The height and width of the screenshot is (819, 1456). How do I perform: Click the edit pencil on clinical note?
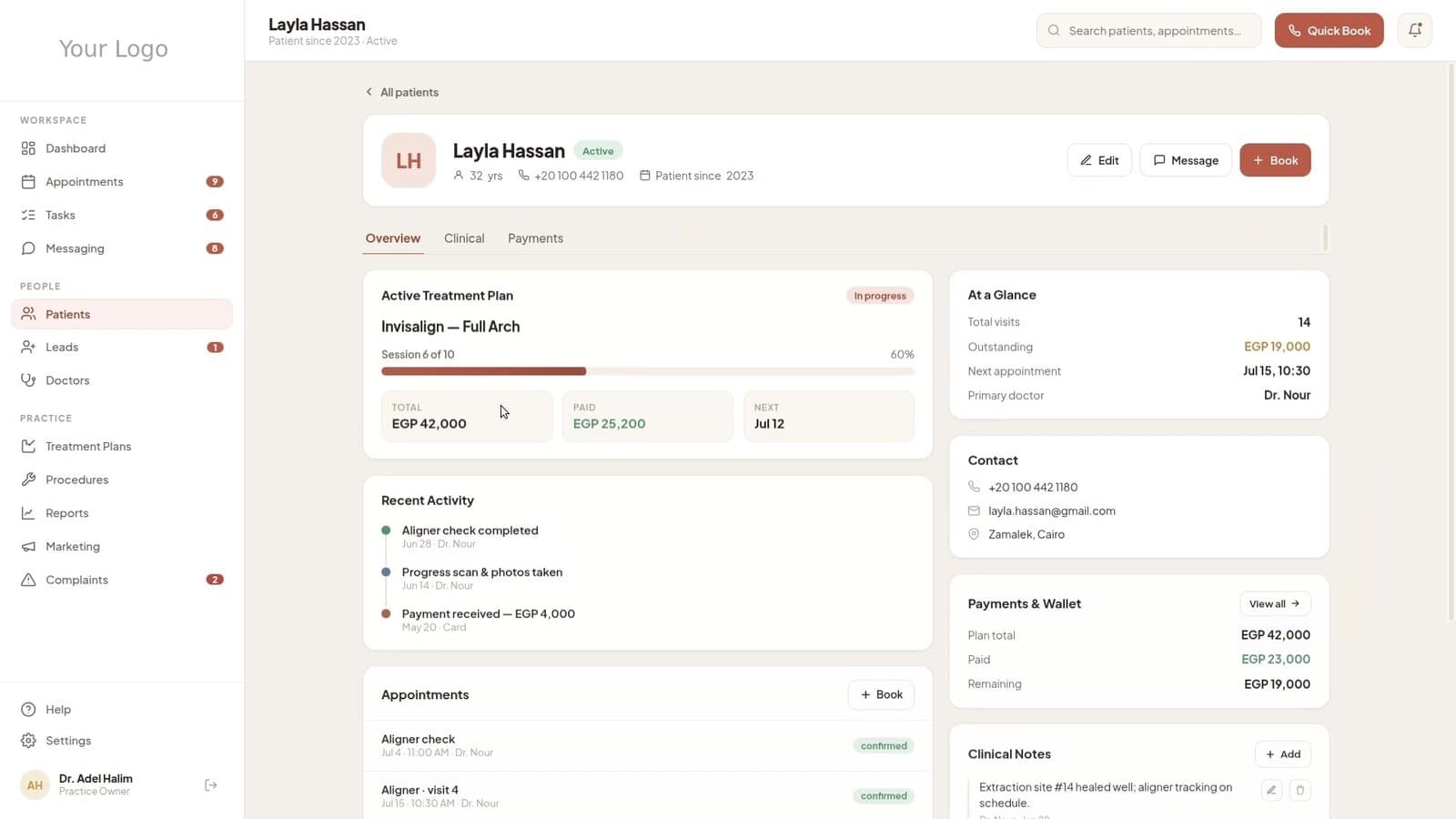(1271, 790)
